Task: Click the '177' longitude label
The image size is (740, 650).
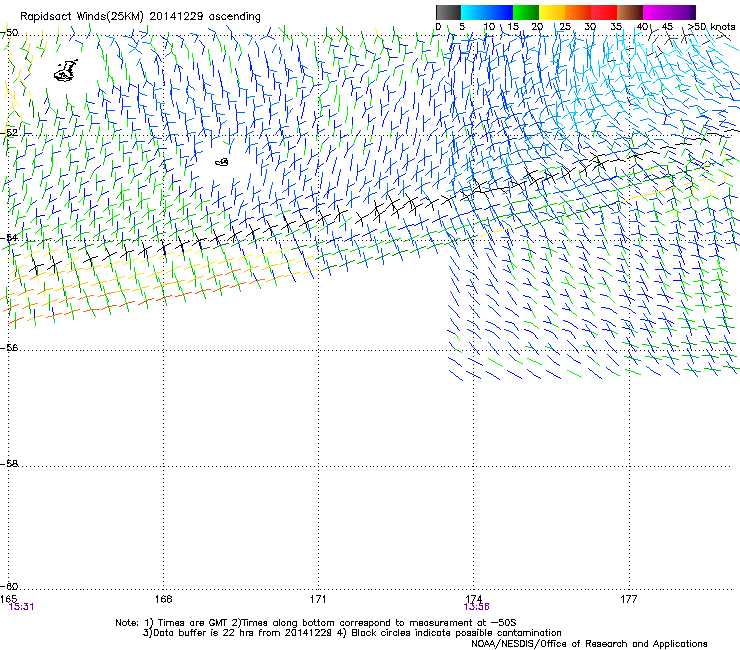Action: (629, 599)
